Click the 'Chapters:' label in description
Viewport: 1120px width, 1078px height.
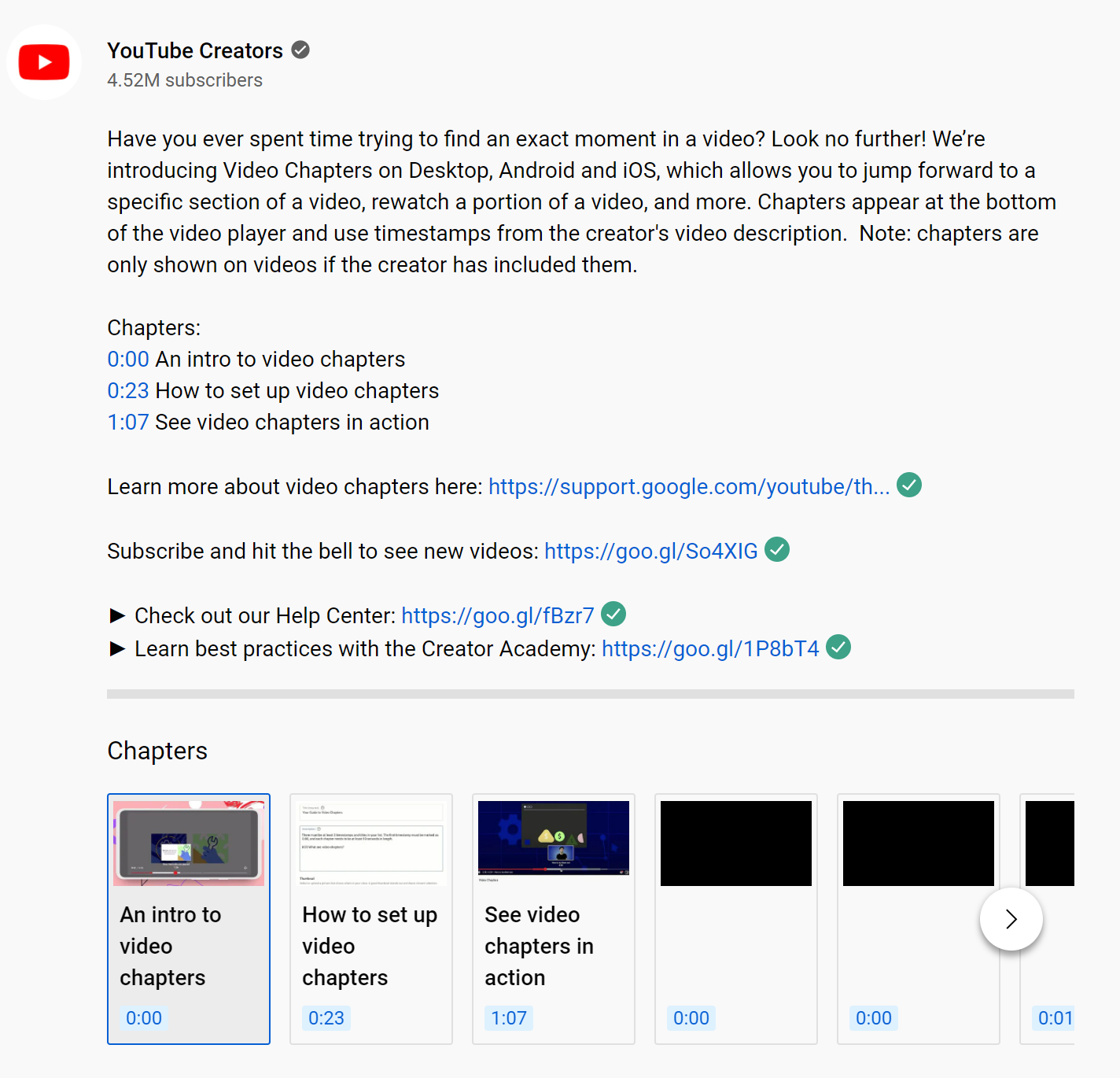(x=154, y=327)
